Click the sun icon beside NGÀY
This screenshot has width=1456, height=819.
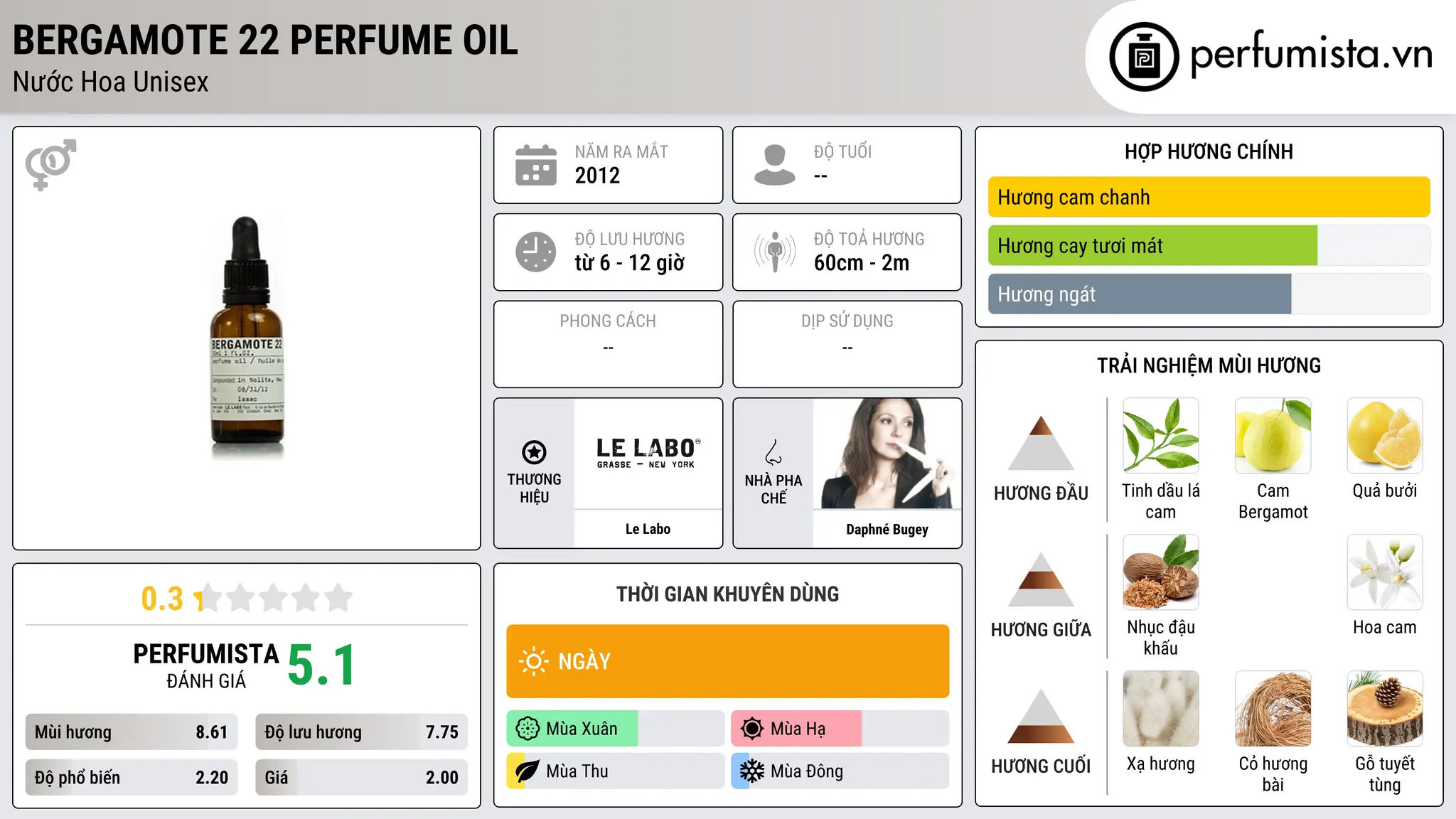click(533, 661)
